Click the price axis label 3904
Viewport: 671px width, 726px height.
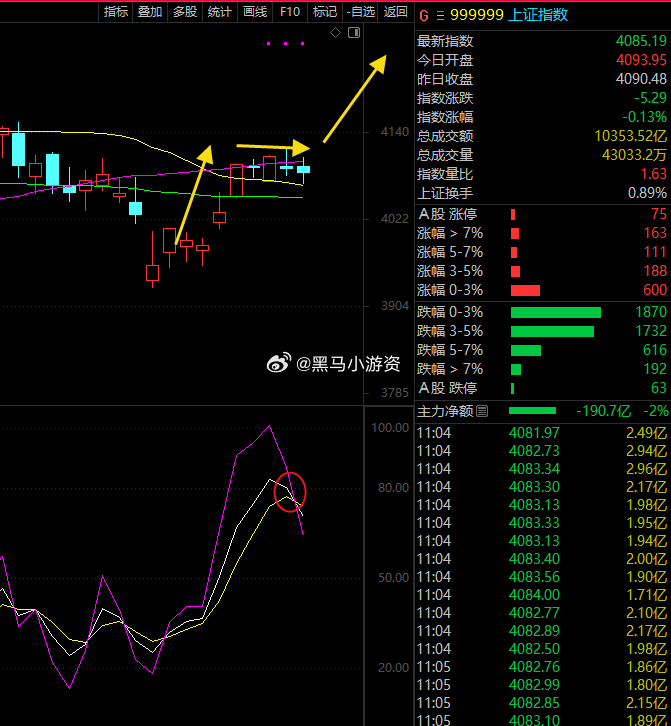tap(395, 306)
